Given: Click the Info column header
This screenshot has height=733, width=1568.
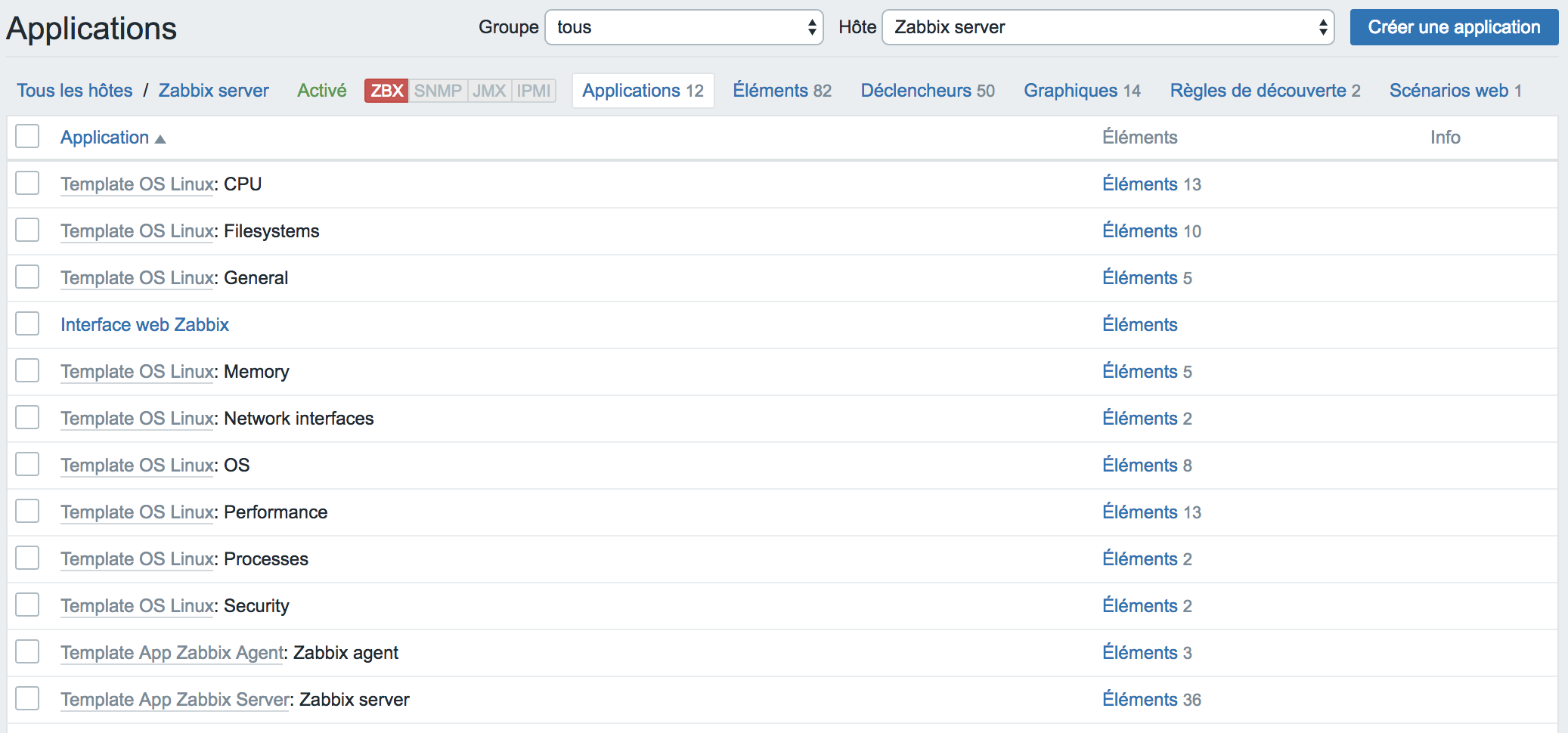Looking at the screenshot, I should coord(1445,138).
